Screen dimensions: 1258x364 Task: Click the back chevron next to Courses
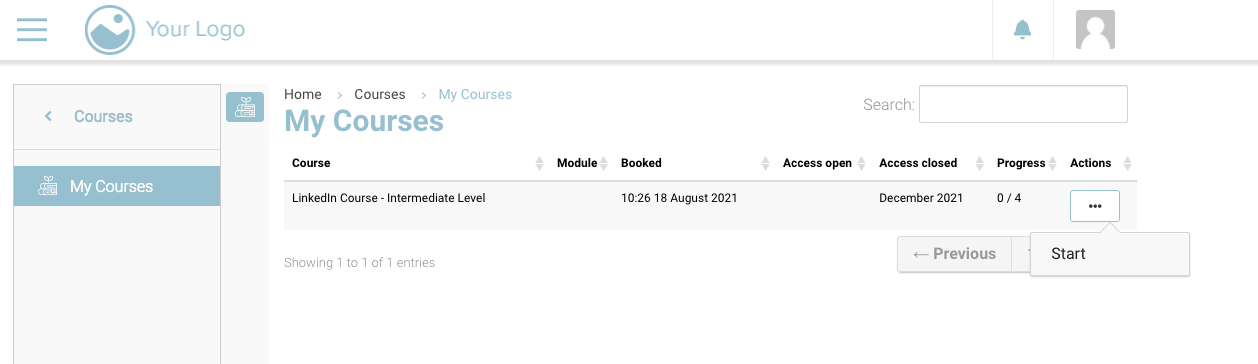click(48, 116)
